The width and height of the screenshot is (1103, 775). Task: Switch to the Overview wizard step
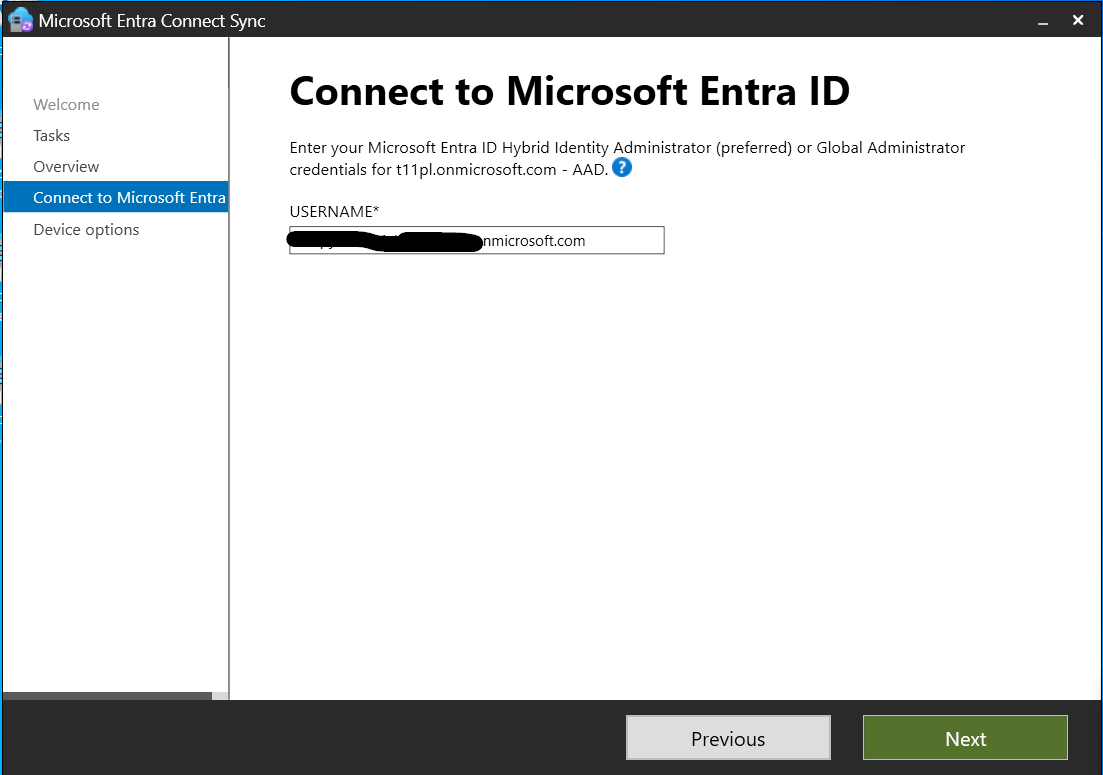[66, 166]
